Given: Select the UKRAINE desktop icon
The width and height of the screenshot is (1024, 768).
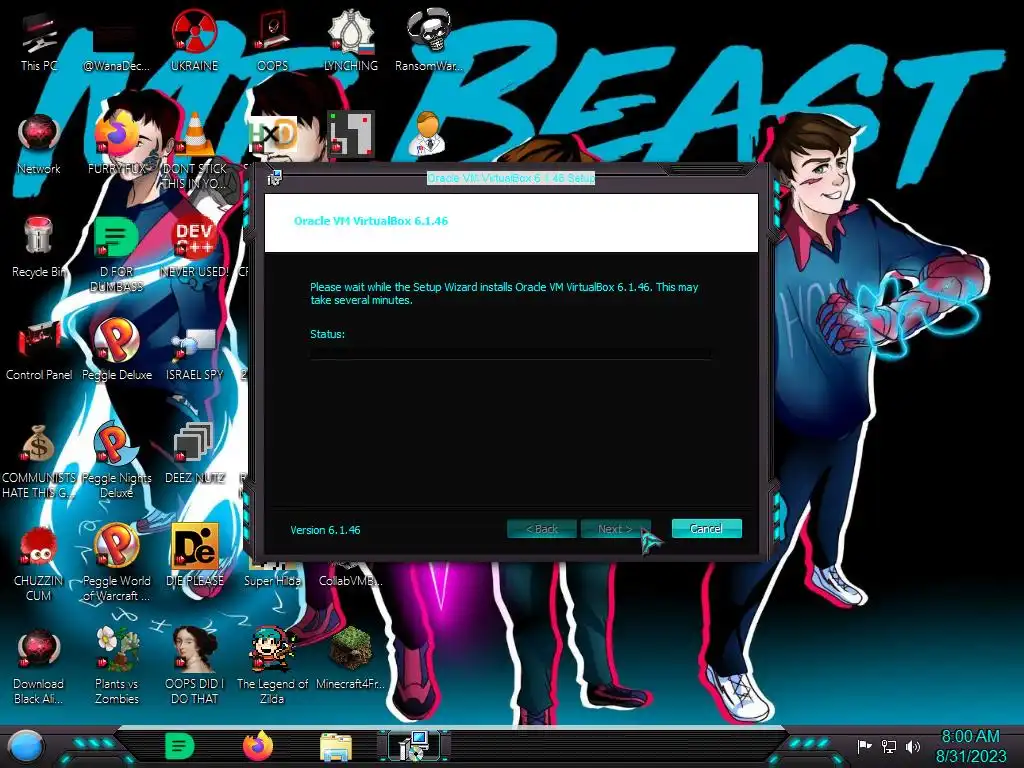Looking at the screenshot, I should tap(194, 42).
